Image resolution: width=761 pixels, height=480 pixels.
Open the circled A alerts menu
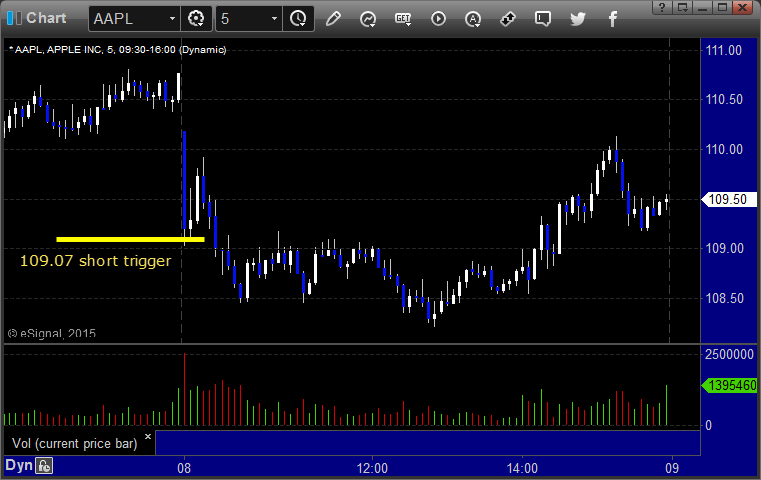473,19
